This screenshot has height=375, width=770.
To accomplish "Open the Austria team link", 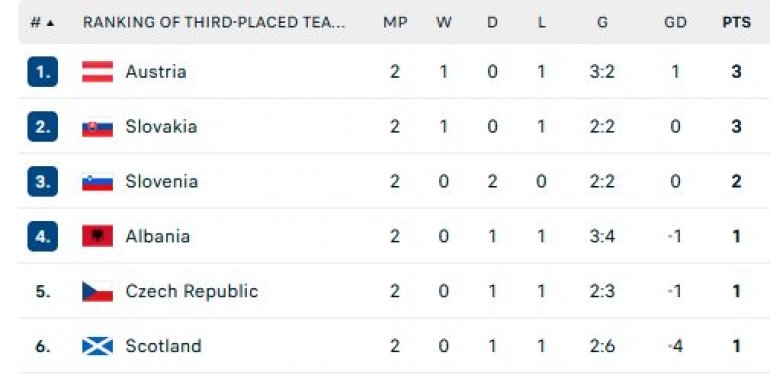I will (x=156, y=72).
